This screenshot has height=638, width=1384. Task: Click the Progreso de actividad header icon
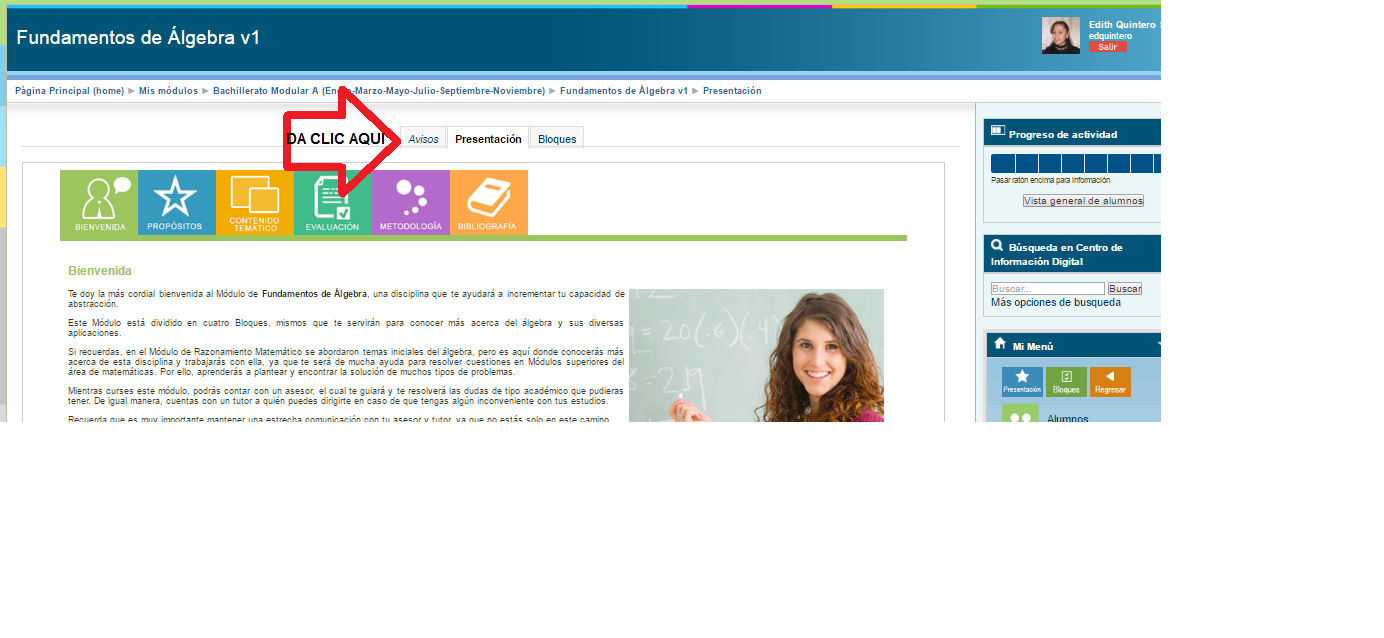(997, 132)
